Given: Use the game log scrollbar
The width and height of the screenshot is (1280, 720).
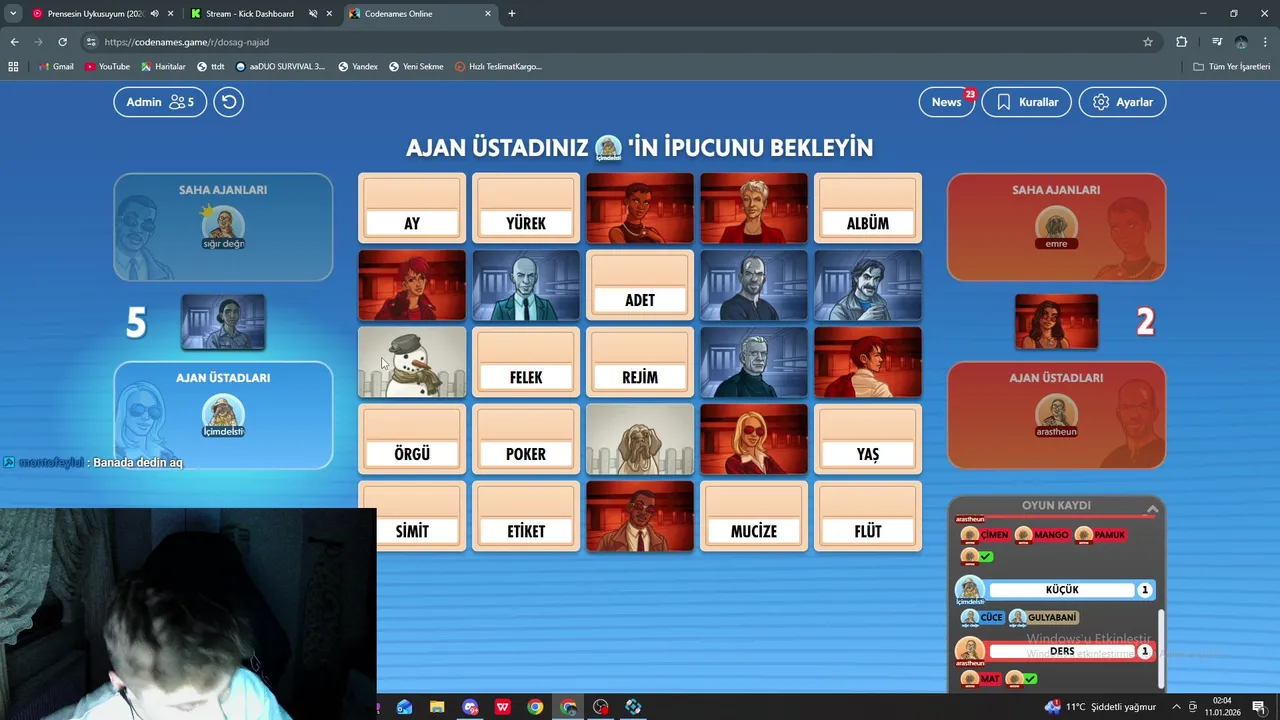Looking at the screenshot, I should [x=1161, y=648].
